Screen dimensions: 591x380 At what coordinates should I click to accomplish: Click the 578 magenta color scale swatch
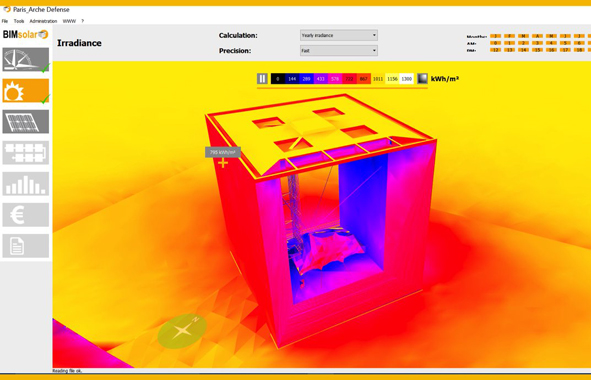[335, 79]
